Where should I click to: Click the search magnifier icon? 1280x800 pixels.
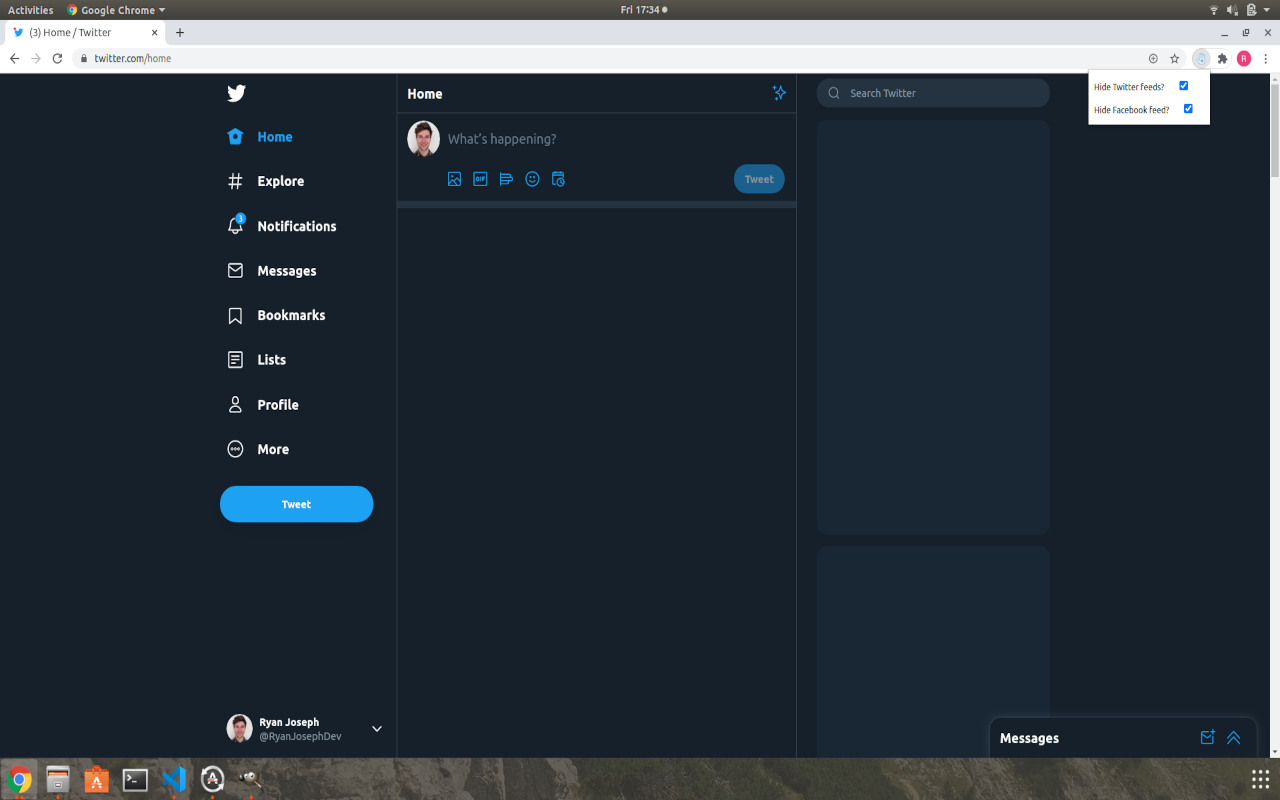click(x=834, y=93)
